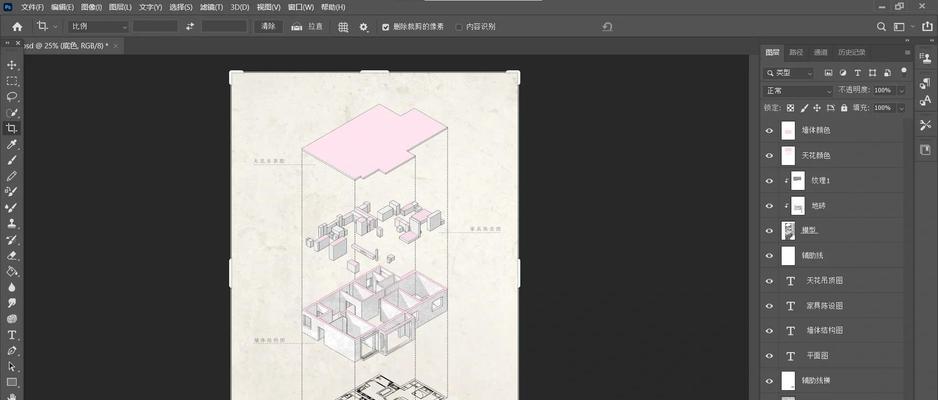Hide the 天花吊顶图 text layer
The image size is (938, 400).
tap(769, 280)
